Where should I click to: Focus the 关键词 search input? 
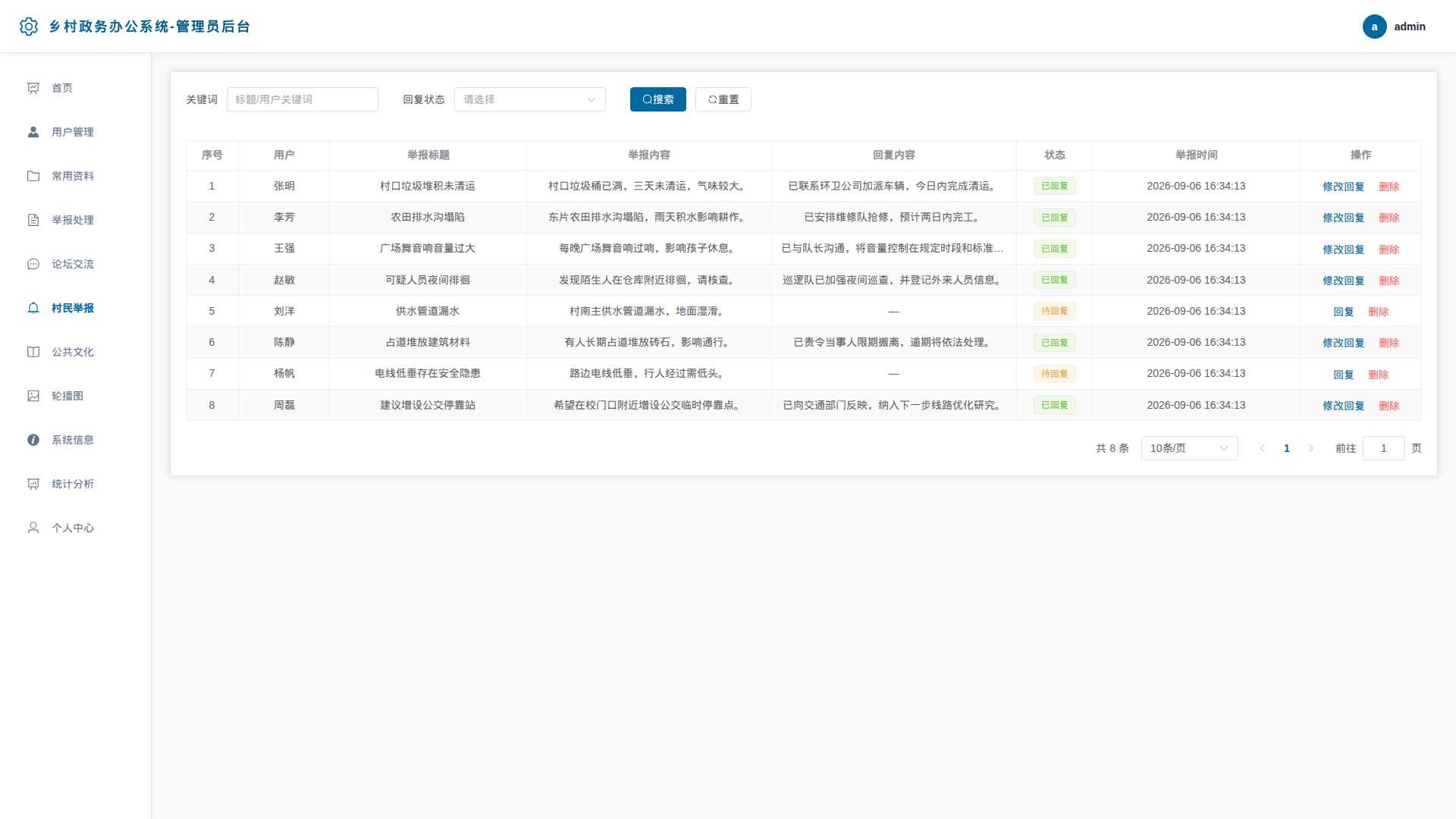(x=302, y=99)
